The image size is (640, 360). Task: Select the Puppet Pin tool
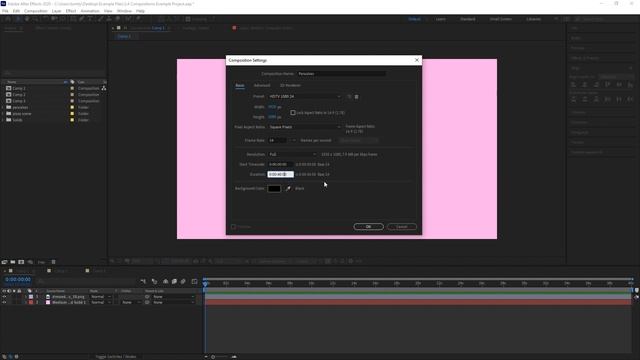[138, 19]
